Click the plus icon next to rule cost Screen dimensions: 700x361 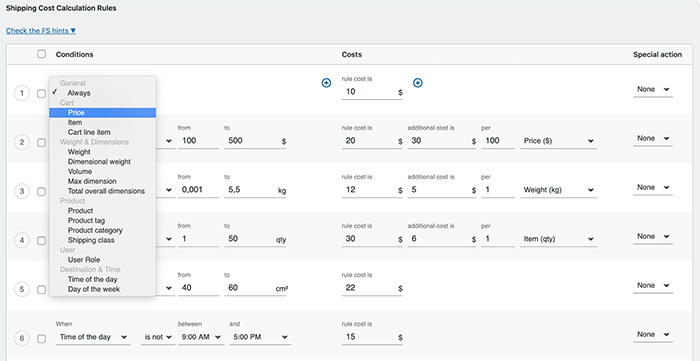[x=417, y=83]
